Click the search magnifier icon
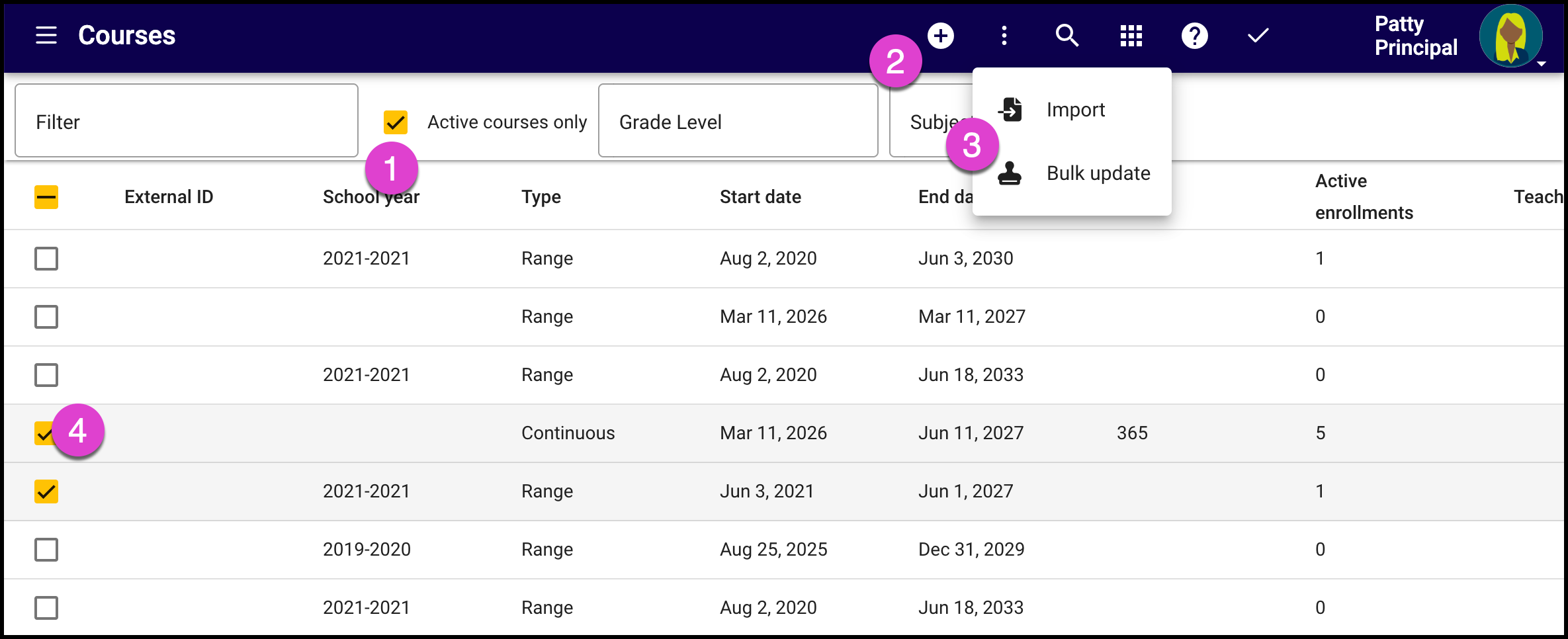Viewport: 1568px width, 639px height. [1067, 36]
